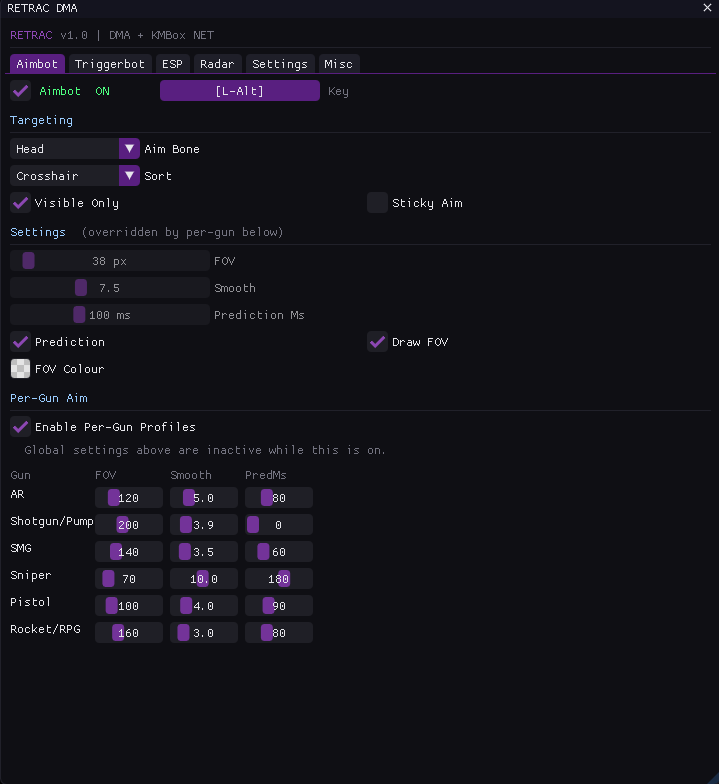Click the global Smooth slider at 7.5
Screen dimensions: 719x784
110,288
